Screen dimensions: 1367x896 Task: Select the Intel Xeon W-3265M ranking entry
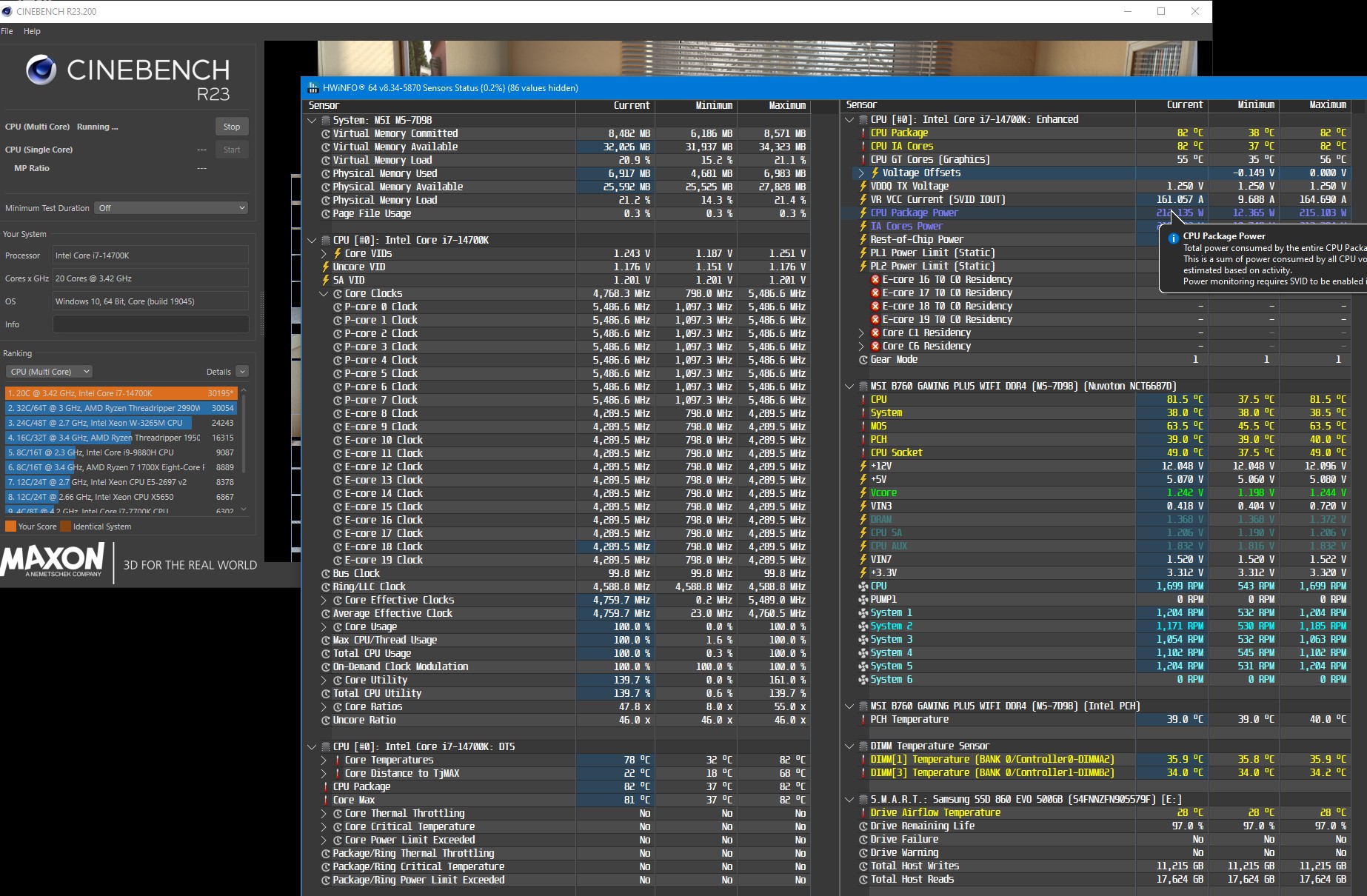[121, 423]
